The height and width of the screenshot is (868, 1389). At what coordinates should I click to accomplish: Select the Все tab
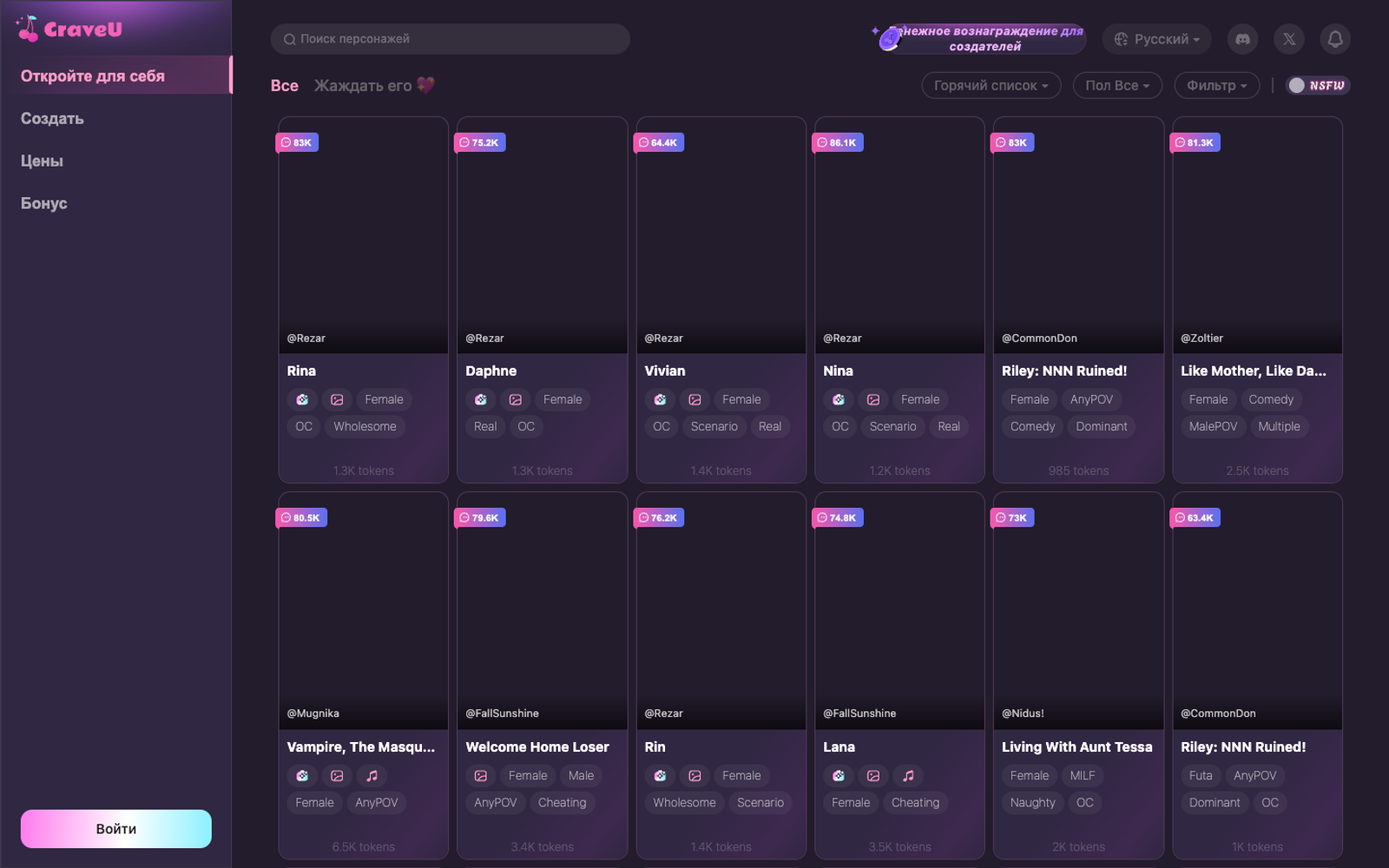(x=285, y=85)
